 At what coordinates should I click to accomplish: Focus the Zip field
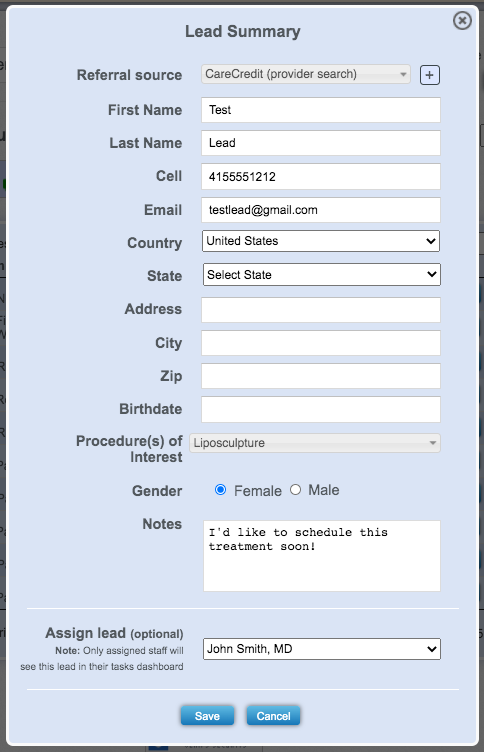click(320, 376)
